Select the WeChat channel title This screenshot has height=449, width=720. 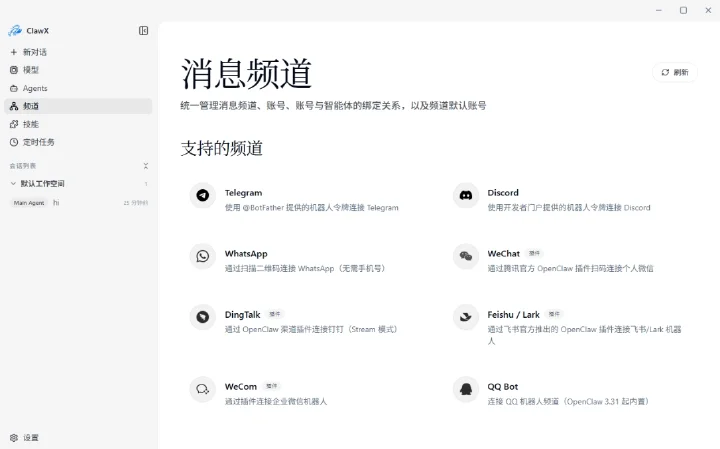pos(503,253)
